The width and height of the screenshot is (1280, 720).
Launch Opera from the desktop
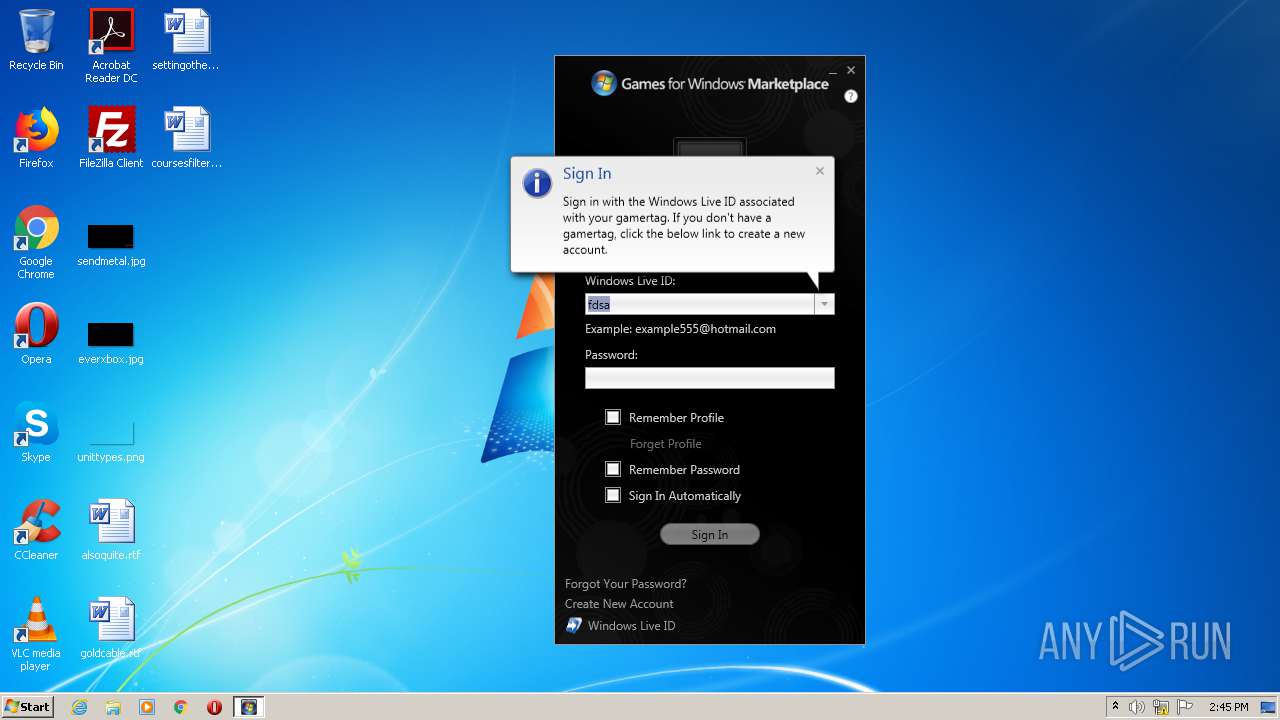36,334
